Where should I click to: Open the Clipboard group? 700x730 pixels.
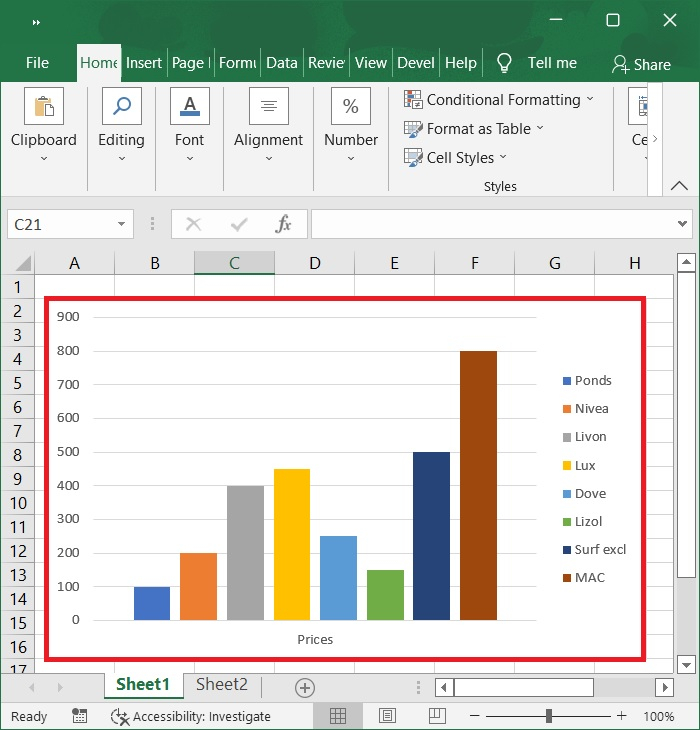(44, 125)
